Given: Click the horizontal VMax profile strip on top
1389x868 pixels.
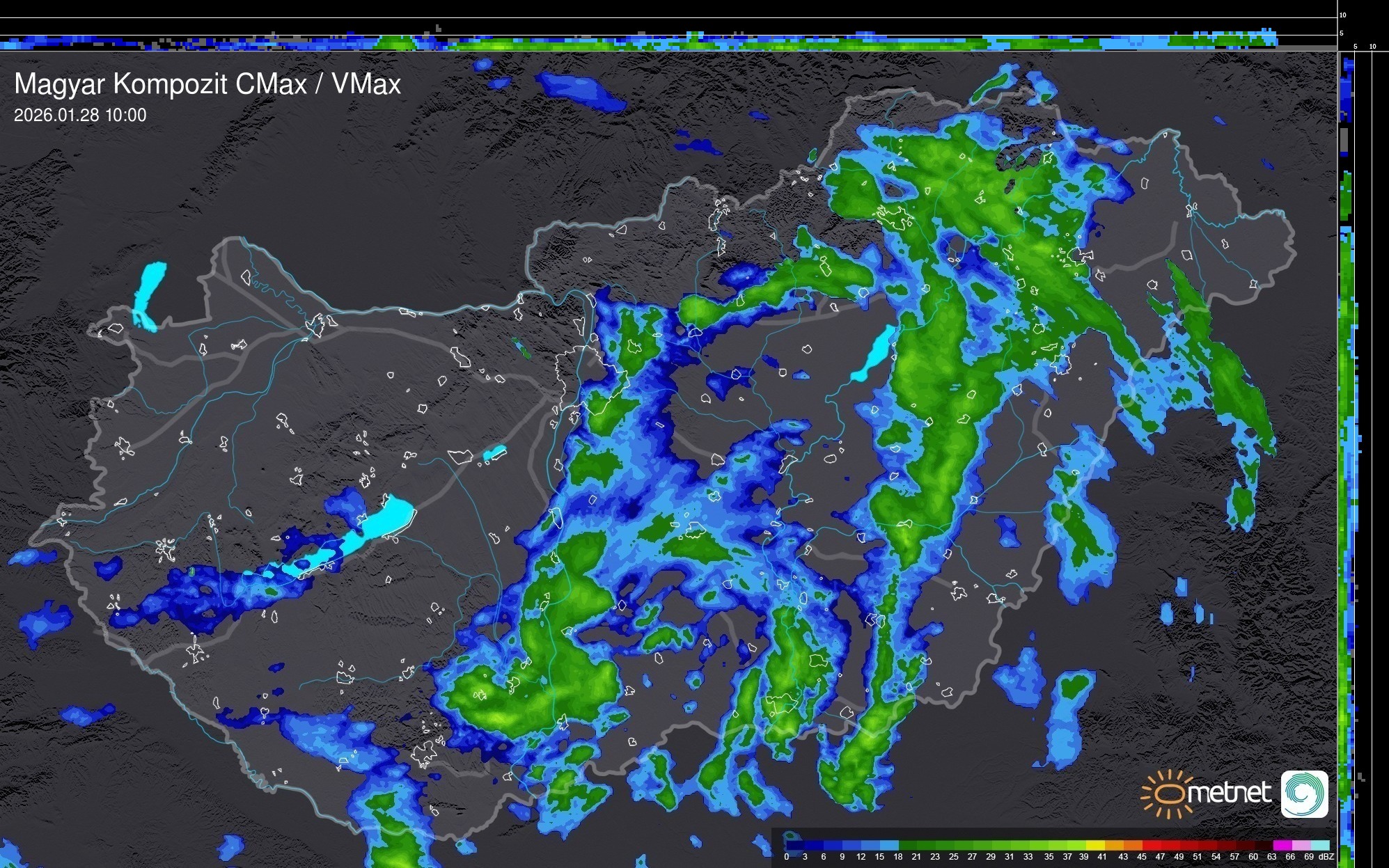Looking at the screenshot, I should click(x=668, y=42).
